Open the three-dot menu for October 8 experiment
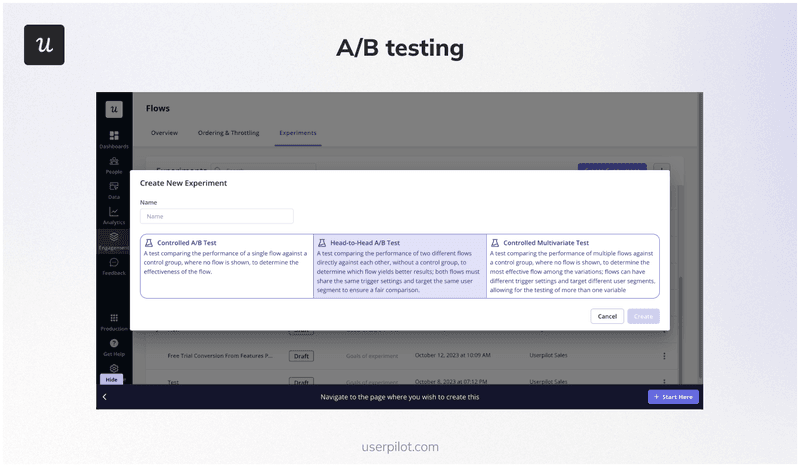The image size is (800, 467). click(x=664, y=381)
